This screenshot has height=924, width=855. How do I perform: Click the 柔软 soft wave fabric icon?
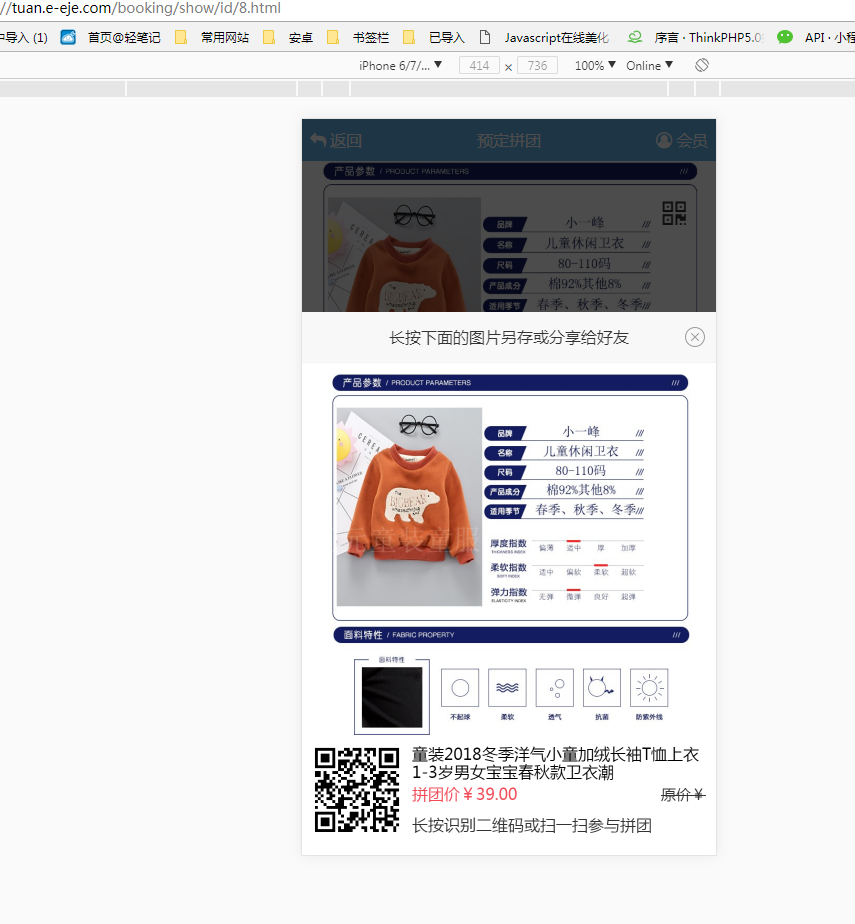click(507, 688)
